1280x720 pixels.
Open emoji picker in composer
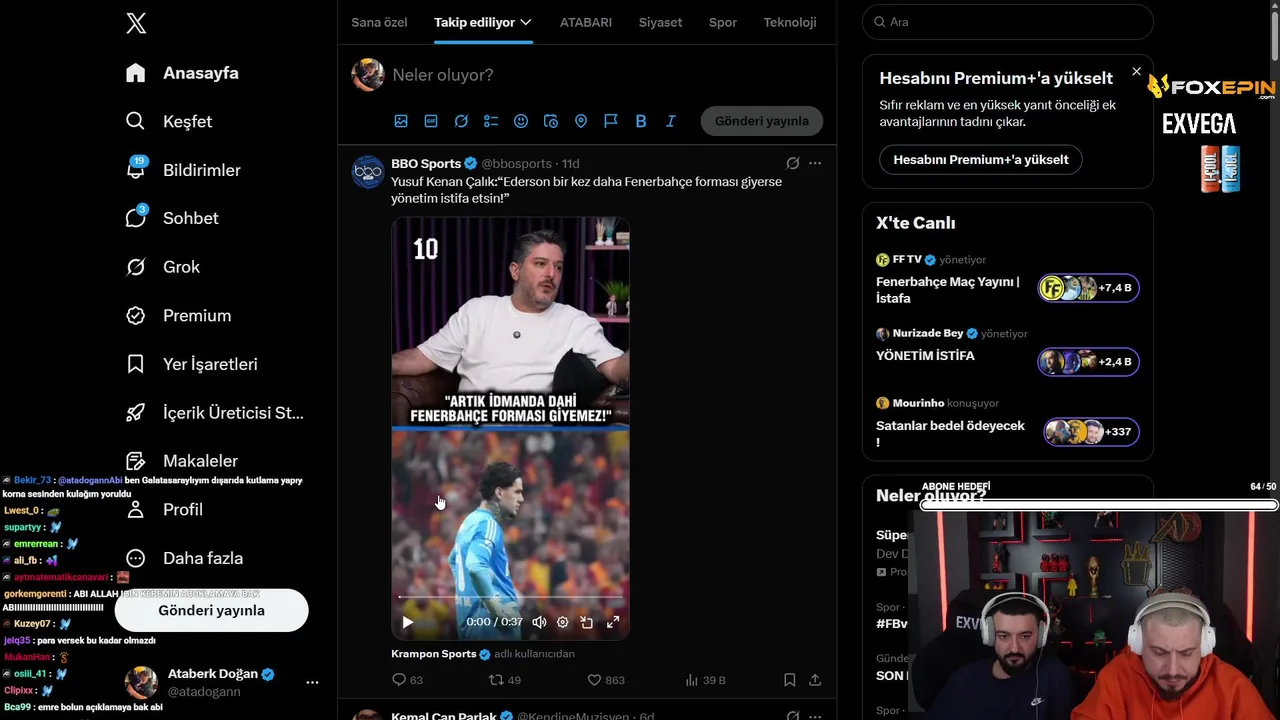521,121
